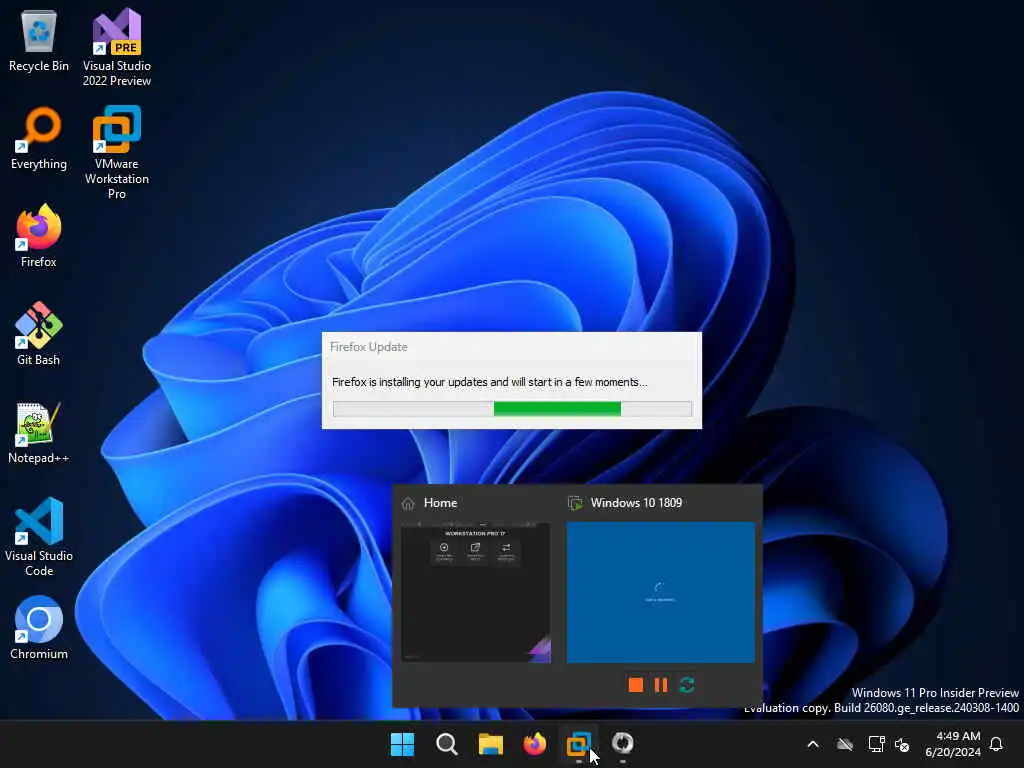This screenshot has width=1024, height=768.
Task: Click the Home preview title label
Action: pyautogui.click(x=440, y=503)
